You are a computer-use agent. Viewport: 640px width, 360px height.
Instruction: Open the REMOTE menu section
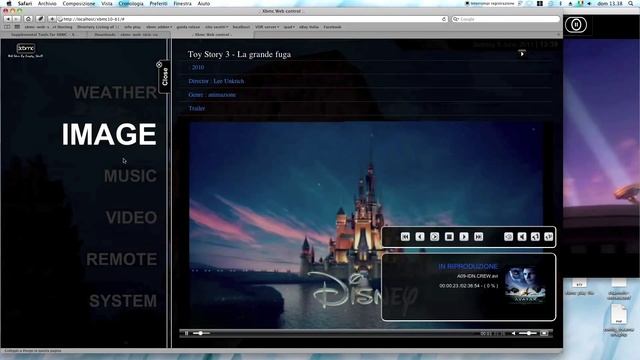(122, 259)
